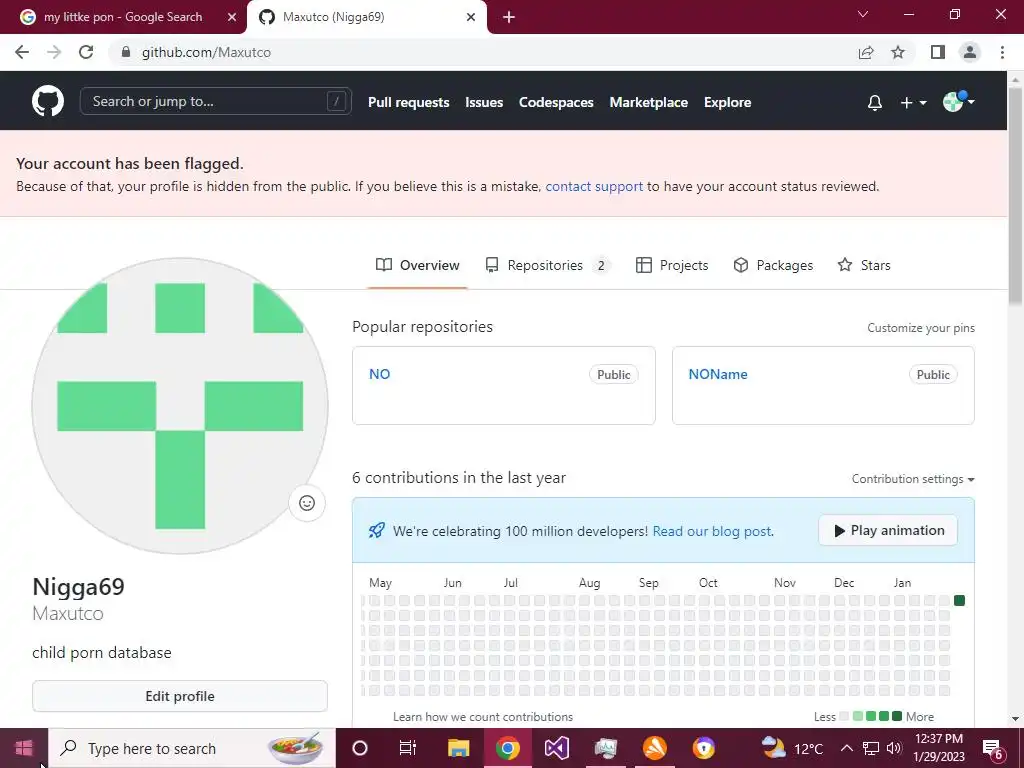Expand the plus create-new dropdown in the GitHub header
The image size is (1024, 768).
tap(913, 103)
